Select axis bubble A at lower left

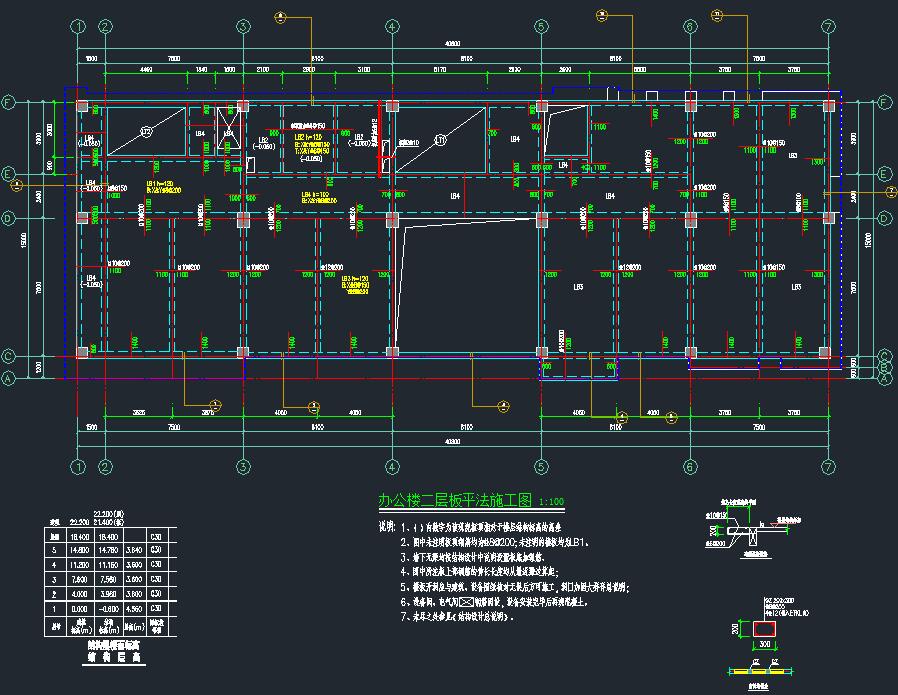coord(8,378)
